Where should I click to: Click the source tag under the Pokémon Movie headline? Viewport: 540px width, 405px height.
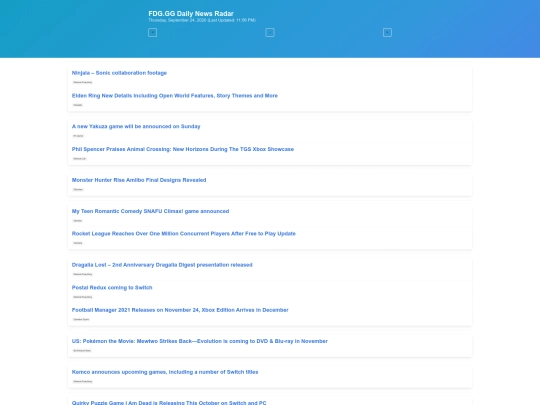82,351
